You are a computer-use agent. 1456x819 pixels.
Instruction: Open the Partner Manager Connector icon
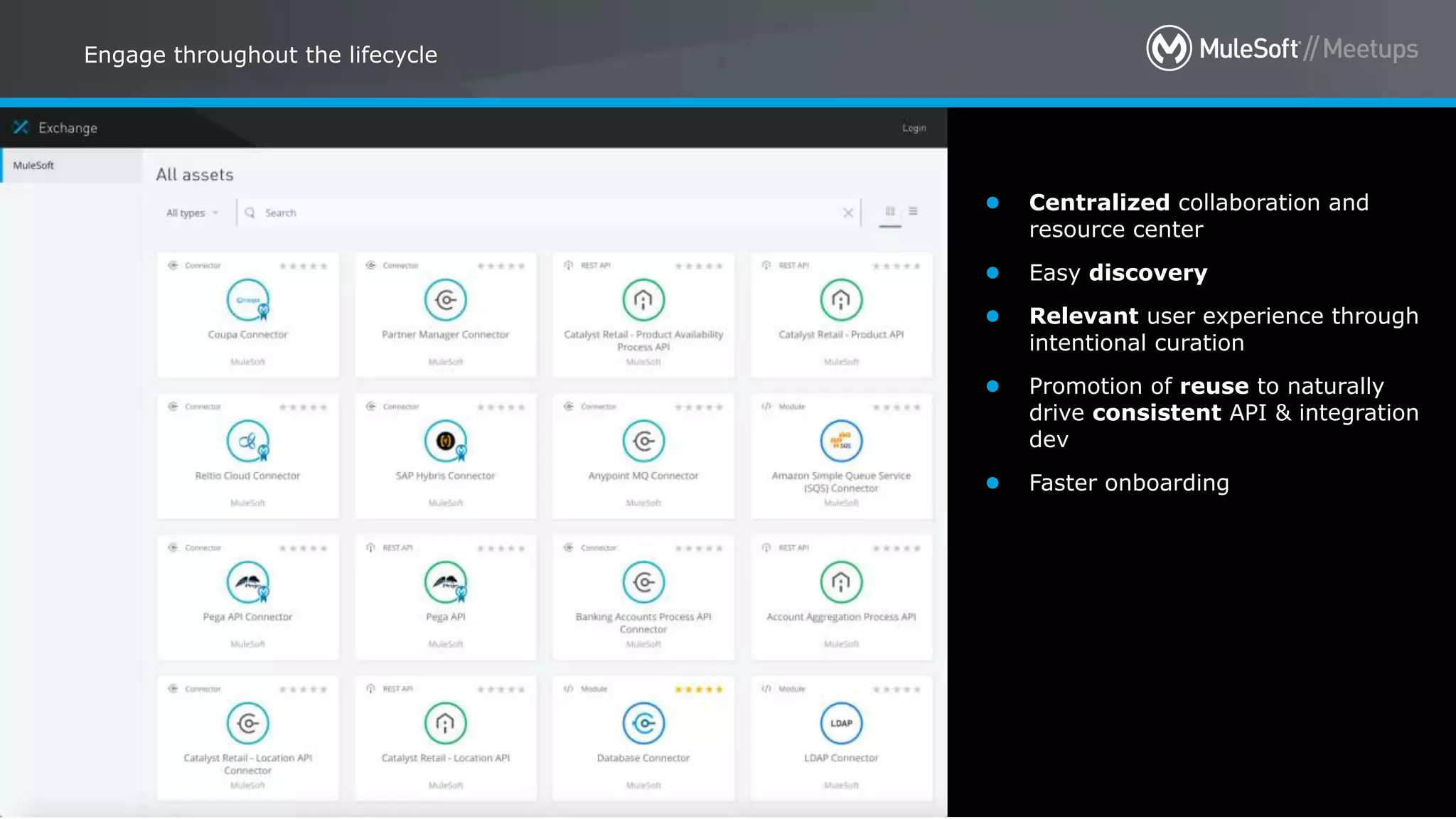[445, 300]
